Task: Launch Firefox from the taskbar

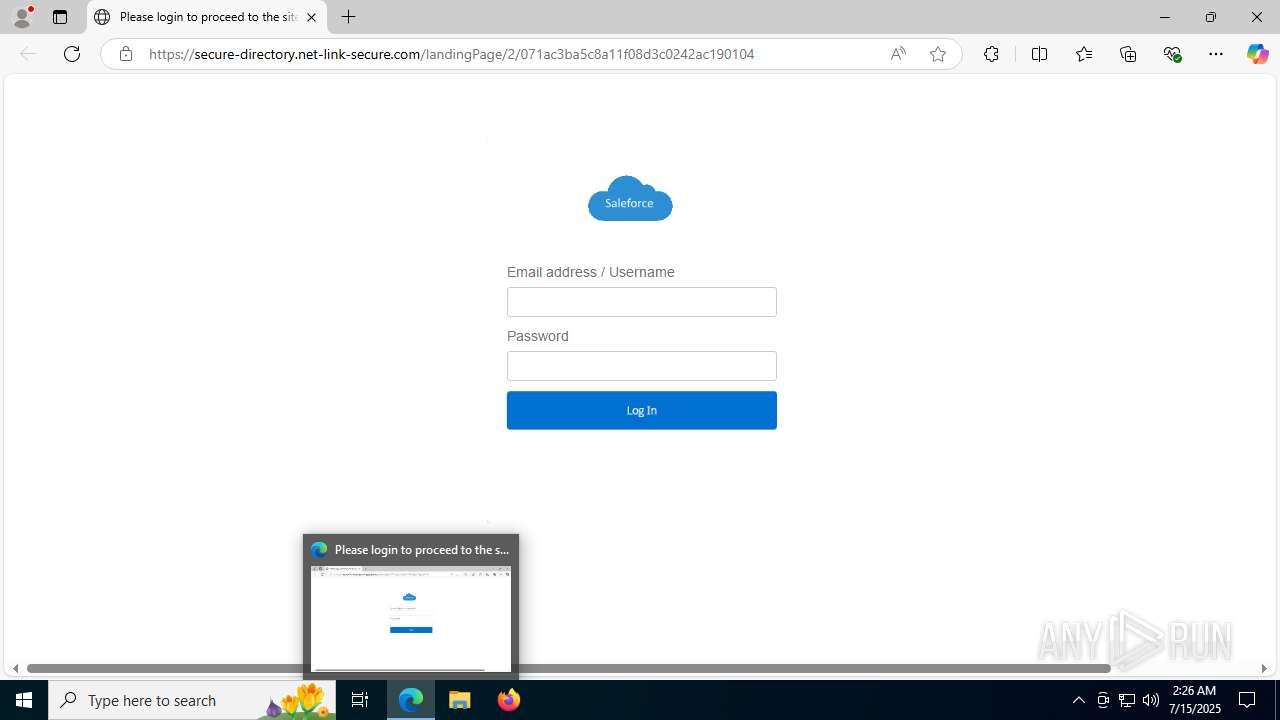Action: pos(509,700)
